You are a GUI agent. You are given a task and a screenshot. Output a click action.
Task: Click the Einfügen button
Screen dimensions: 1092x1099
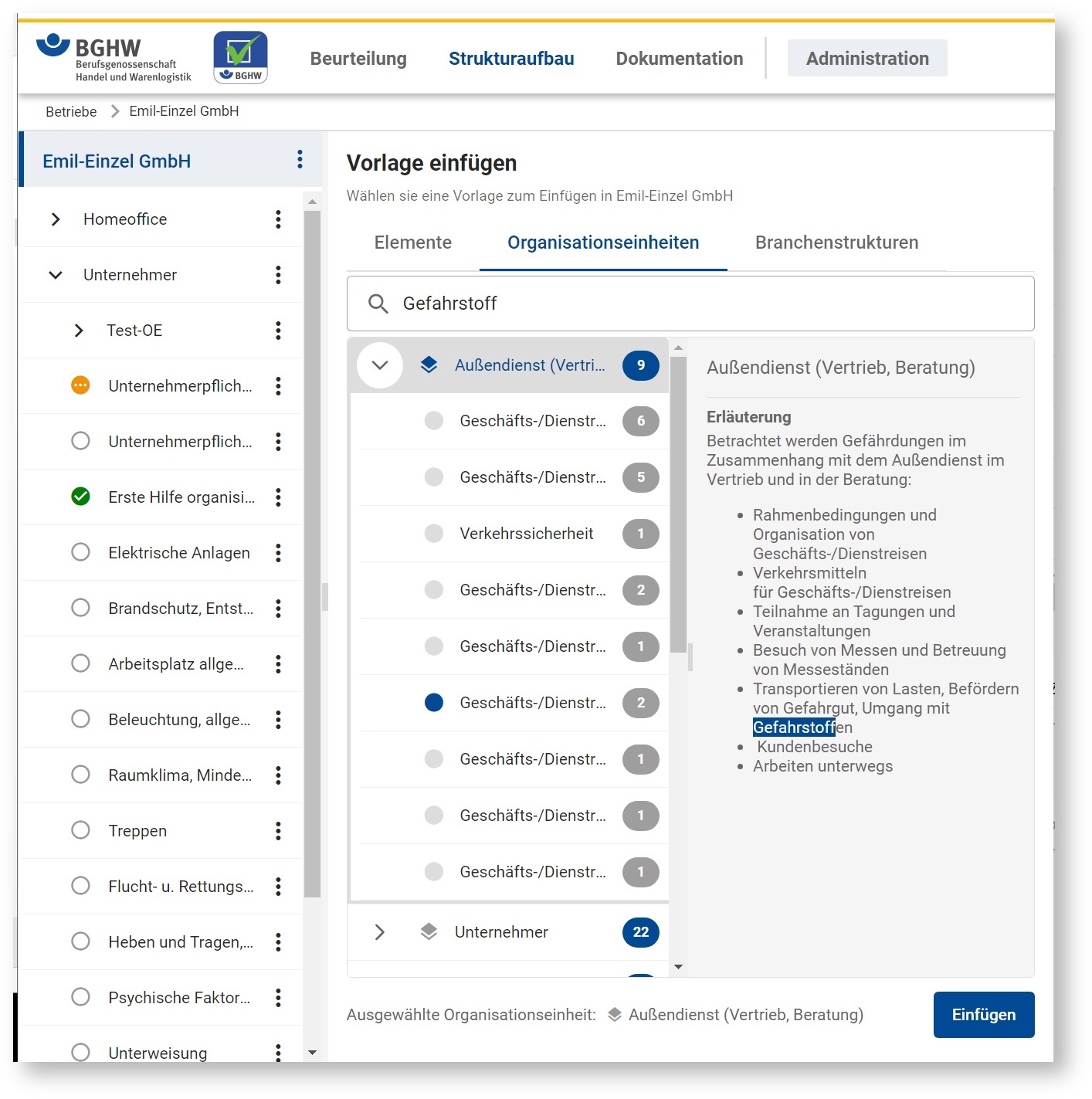pyautogui.click(x=983, y=1015)
